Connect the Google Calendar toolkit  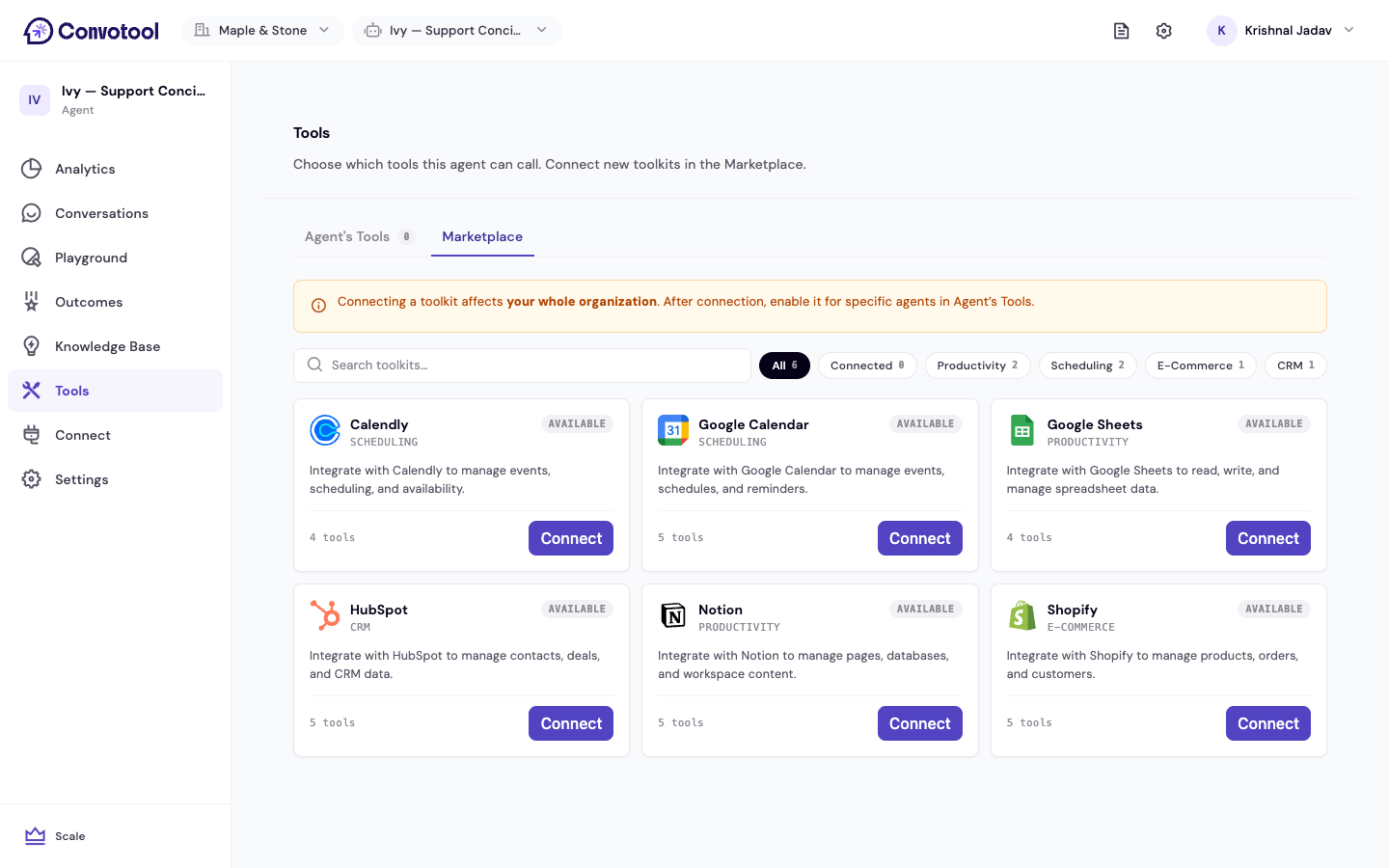(x=919, y=538)
